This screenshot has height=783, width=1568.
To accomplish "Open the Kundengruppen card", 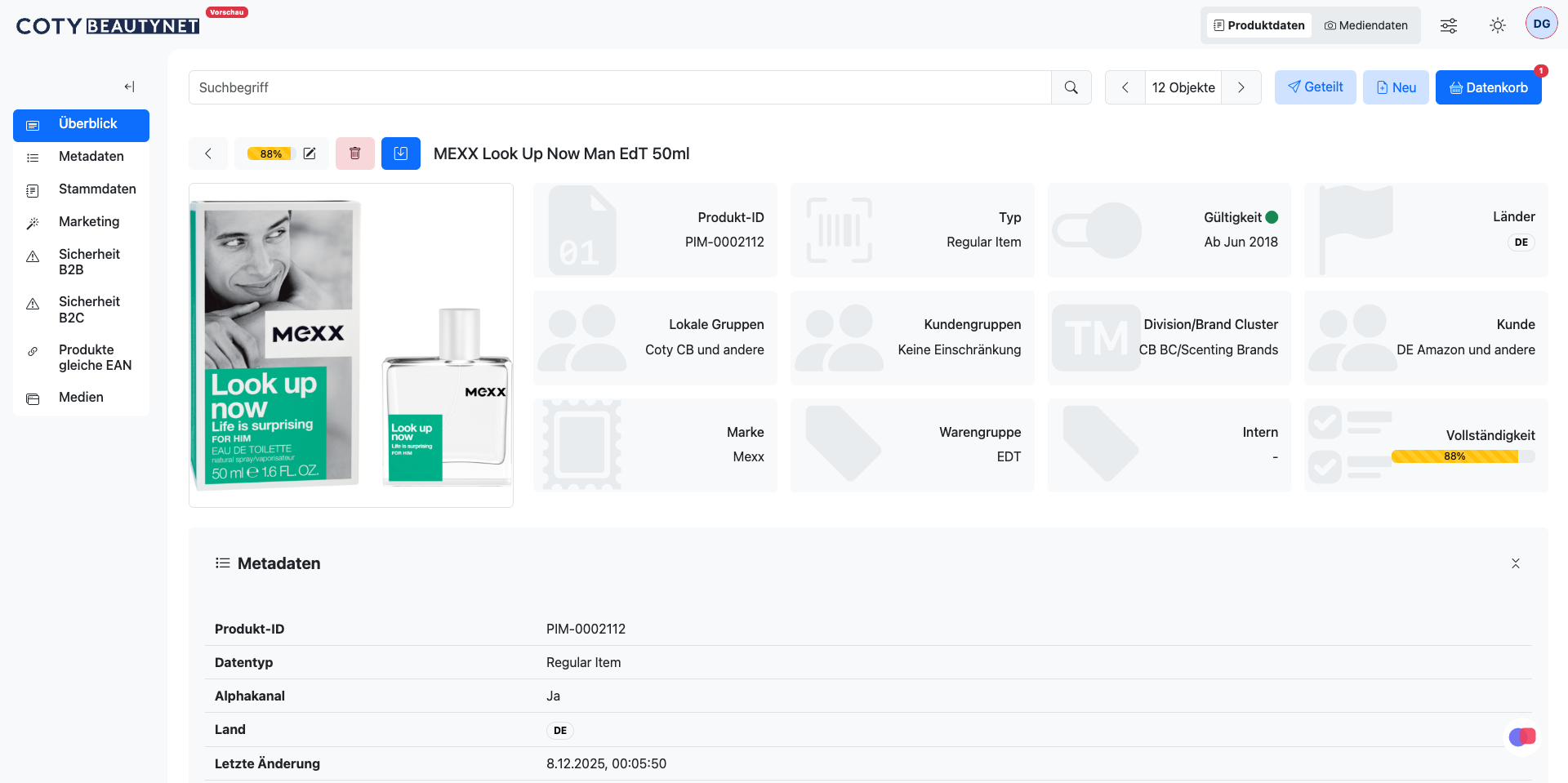I will coord(912,338).
